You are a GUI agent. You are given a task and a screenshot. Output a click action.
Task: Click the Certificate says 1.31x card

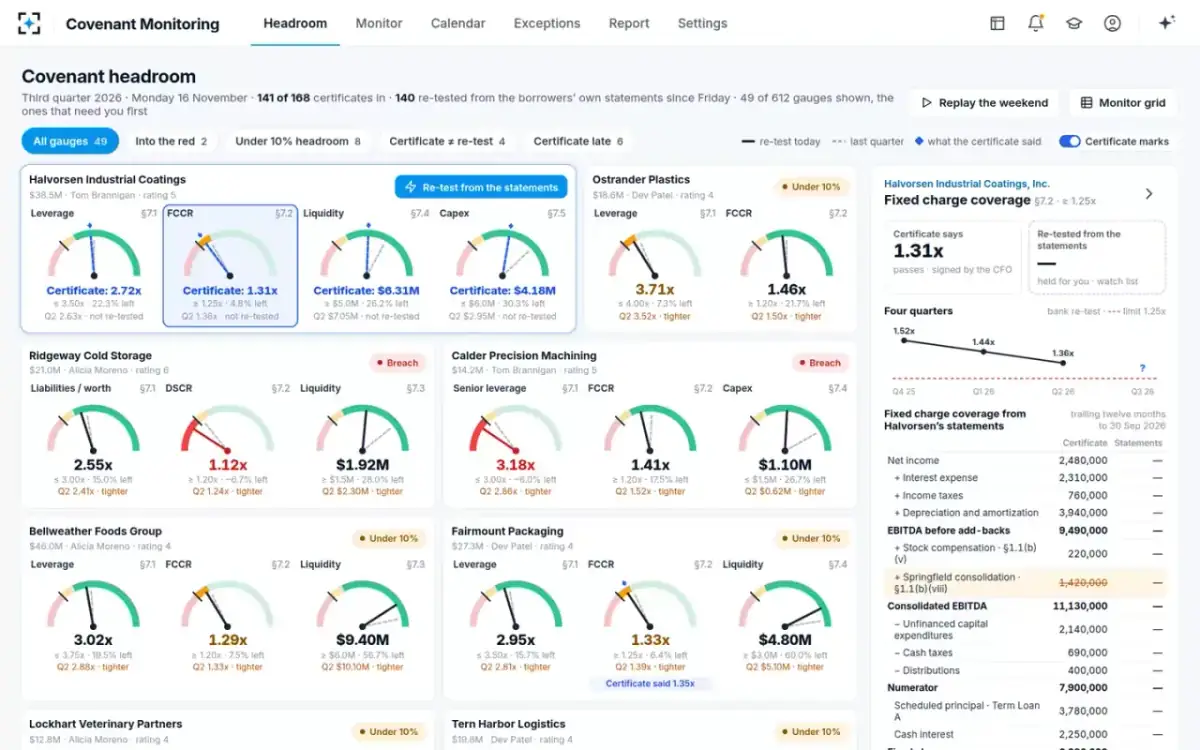(953, 257)
